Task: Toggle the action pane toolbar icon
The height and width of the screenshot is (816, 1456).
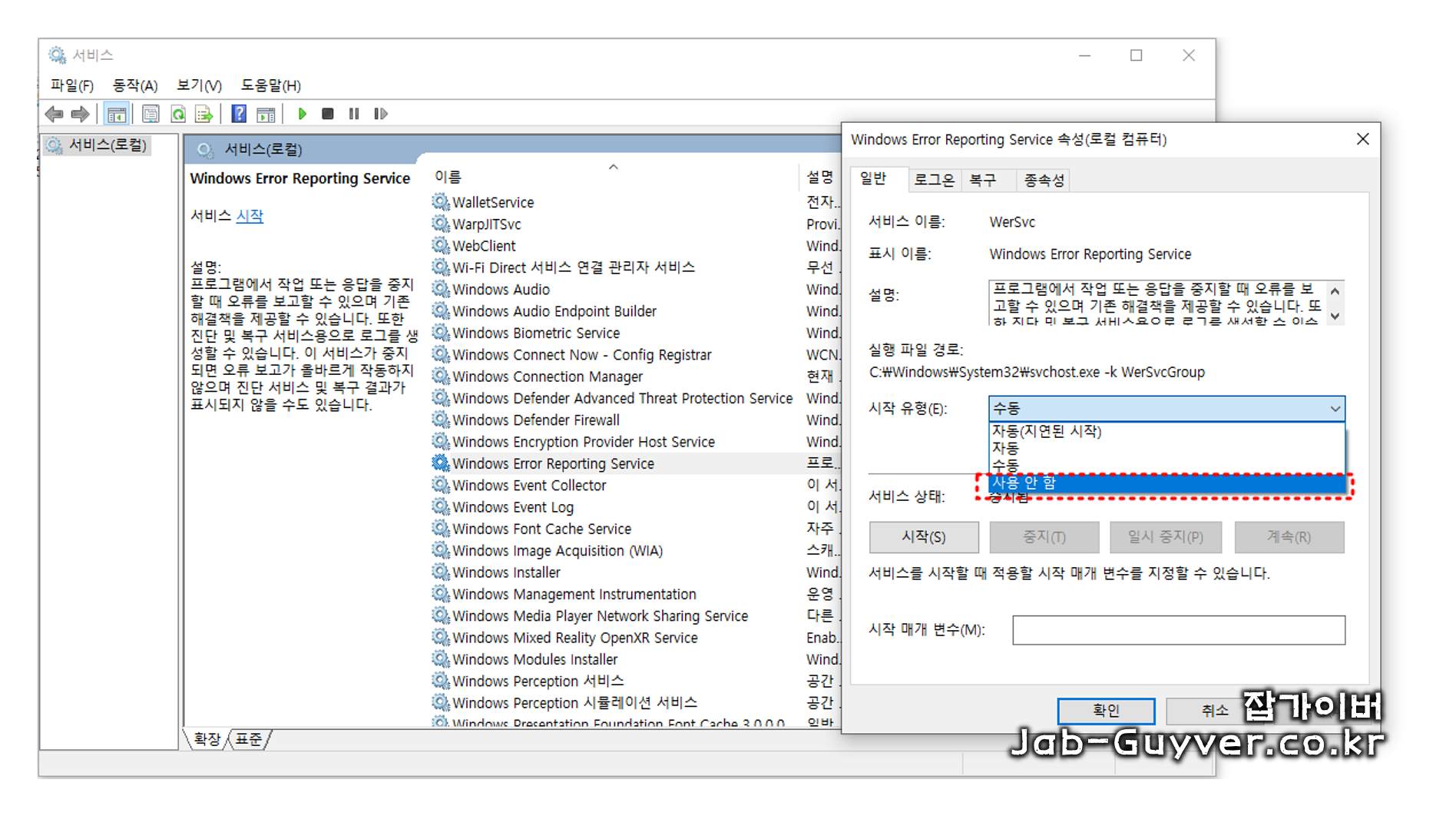Action: click(266, 114)
